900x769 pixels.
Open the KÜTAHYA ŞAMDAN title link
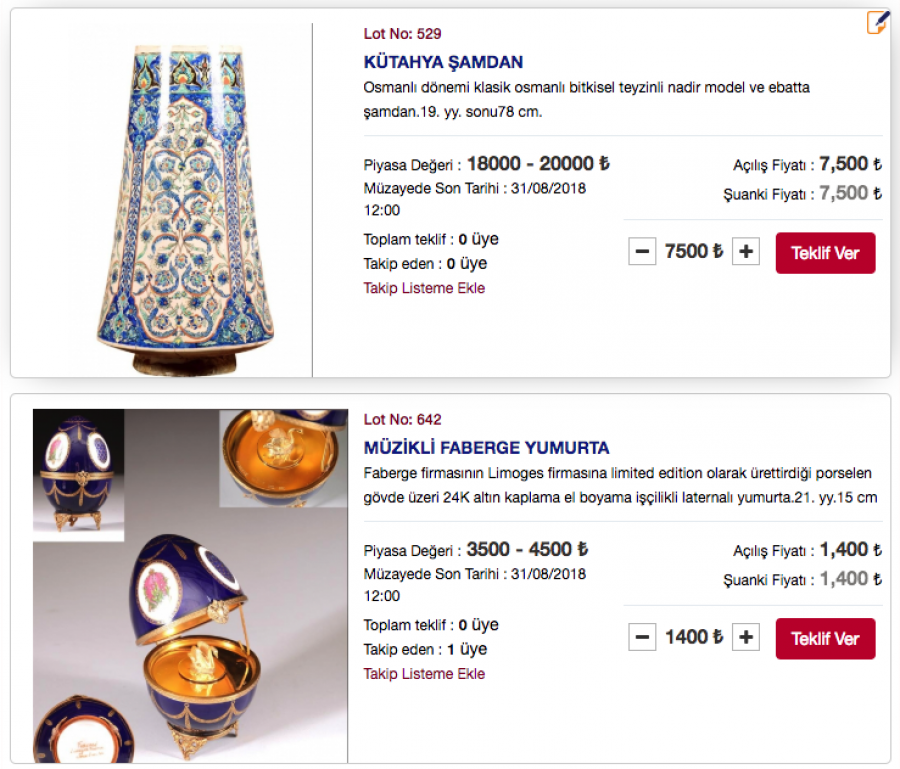point(443,62)
